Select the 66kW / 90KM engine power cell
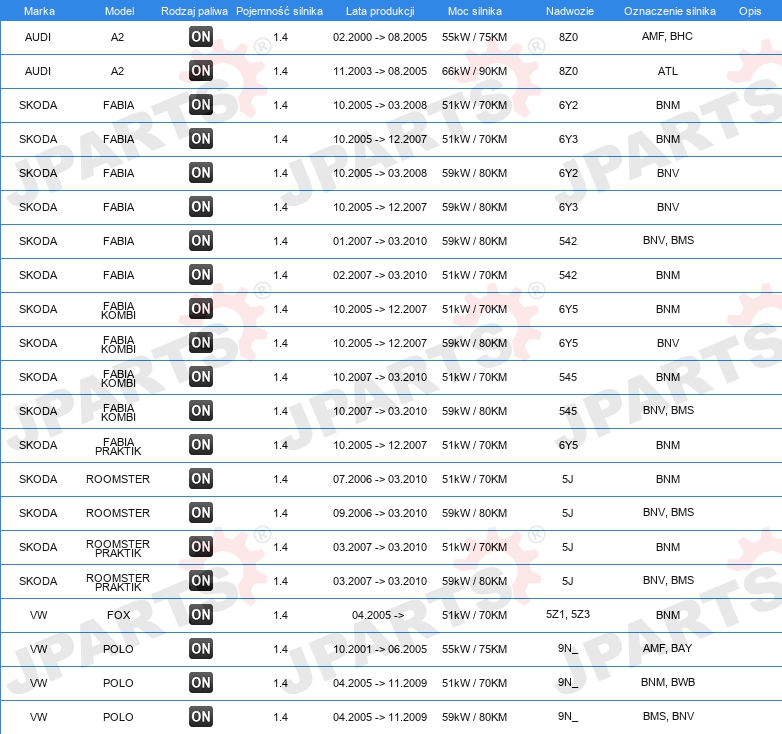This screenshot has width=782, height=734. (474, 71)
